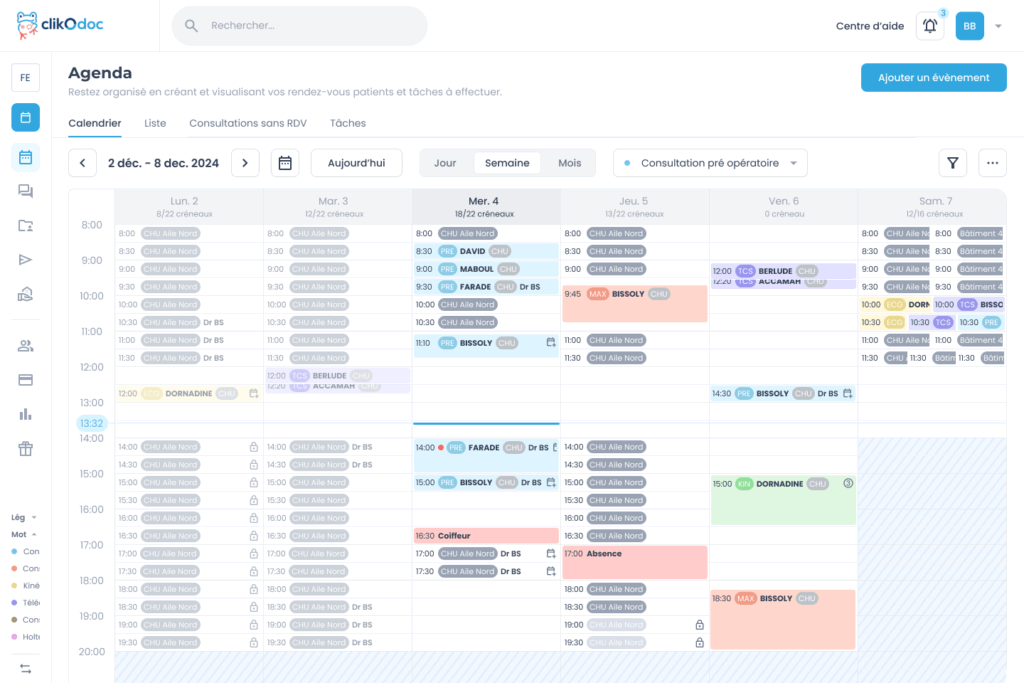Toggle sidebar with the swap arrows icon
The height and width of the screenshot is (683, 1024).
click(x=25, y=669)
